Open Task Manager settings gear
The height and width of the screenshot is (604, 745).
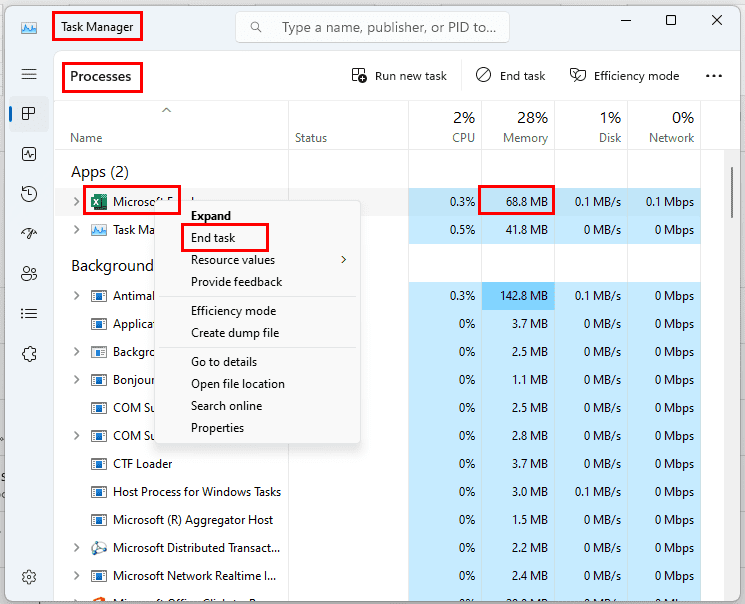coord(29,577)
